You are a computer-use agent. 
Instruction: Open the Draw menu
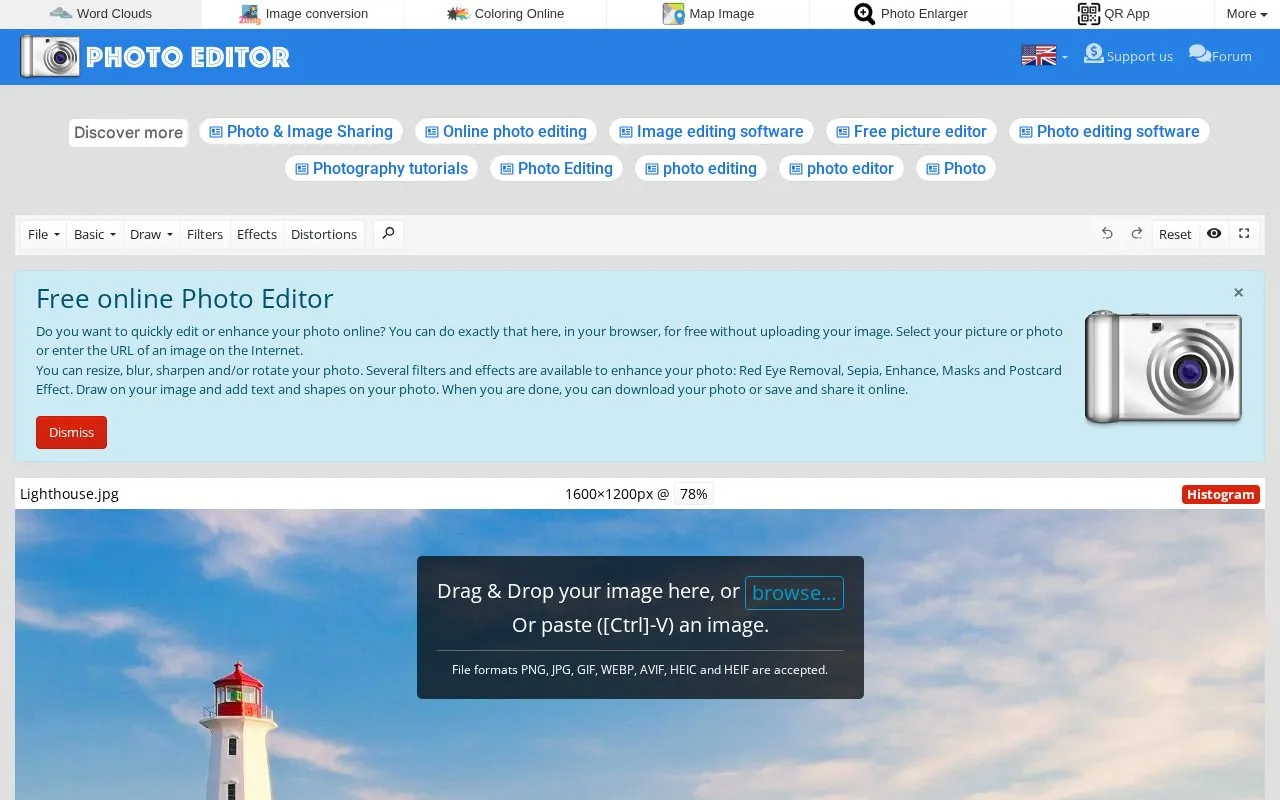(151, 234)
